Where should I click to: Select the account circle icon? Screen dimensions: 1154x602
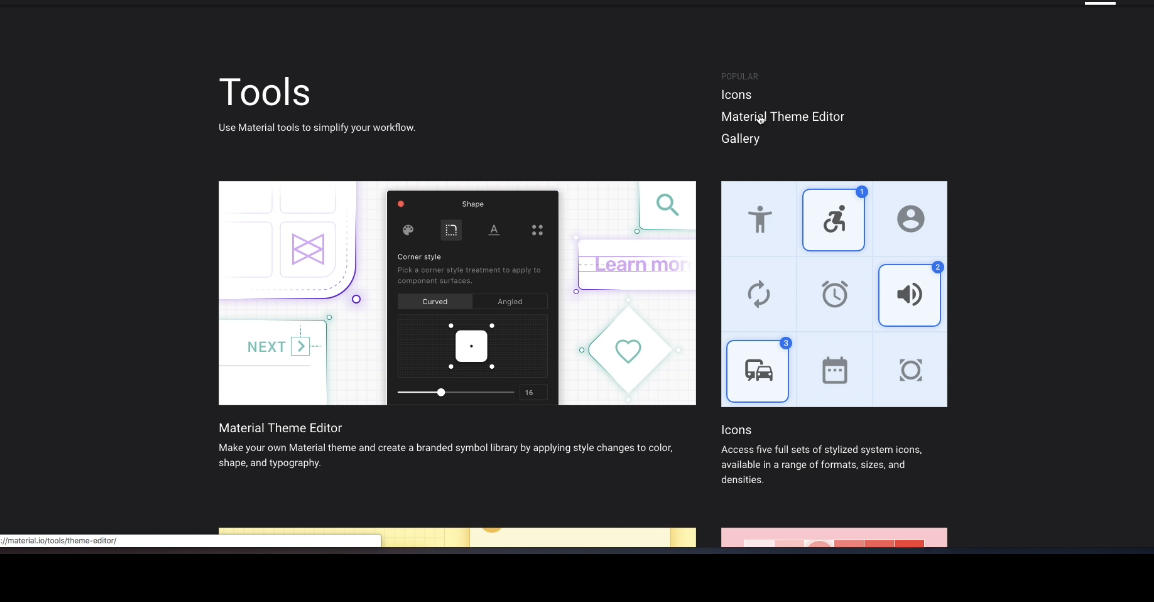point(910,219)
